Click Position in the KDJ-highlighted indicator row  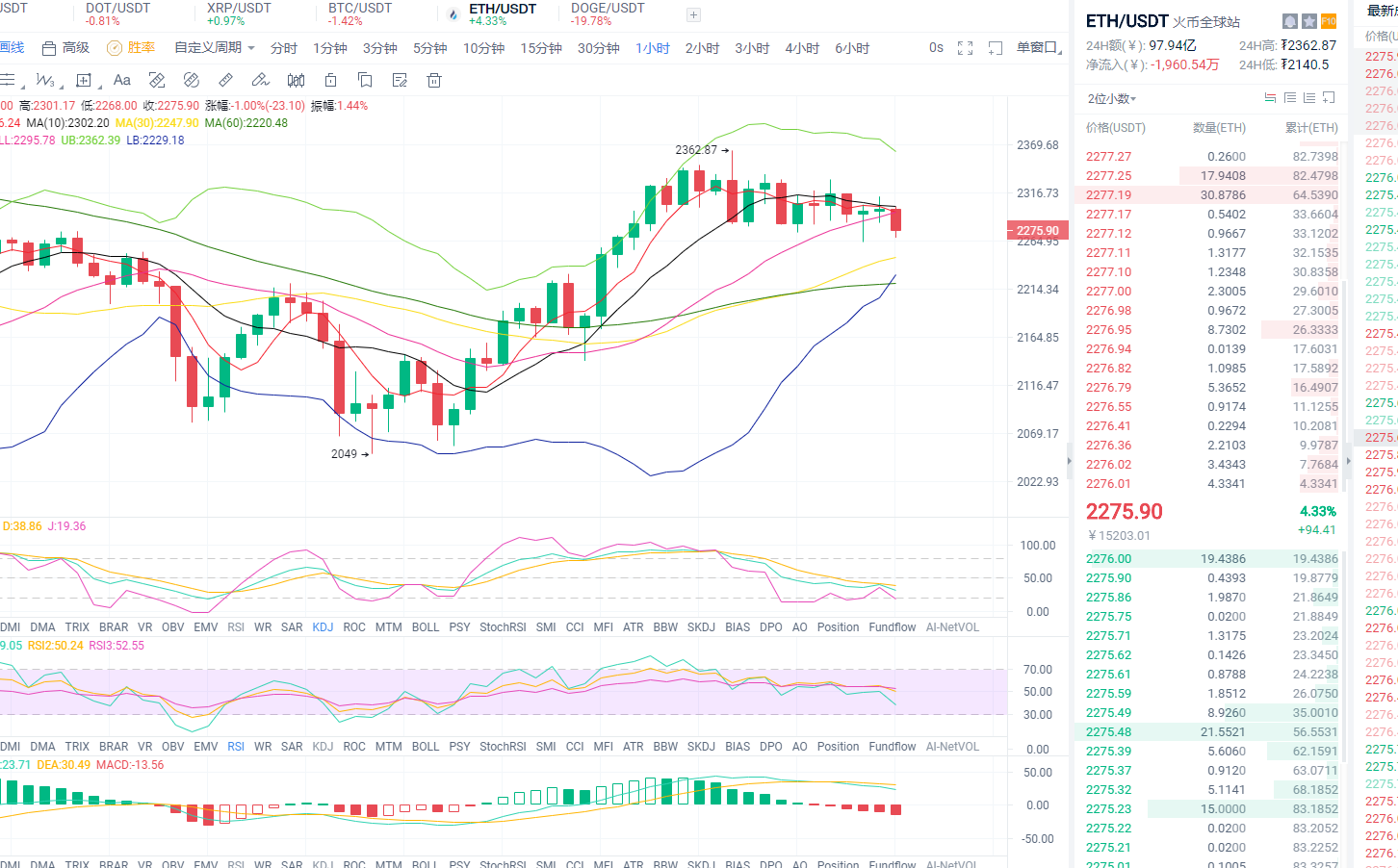click(839, 627)
